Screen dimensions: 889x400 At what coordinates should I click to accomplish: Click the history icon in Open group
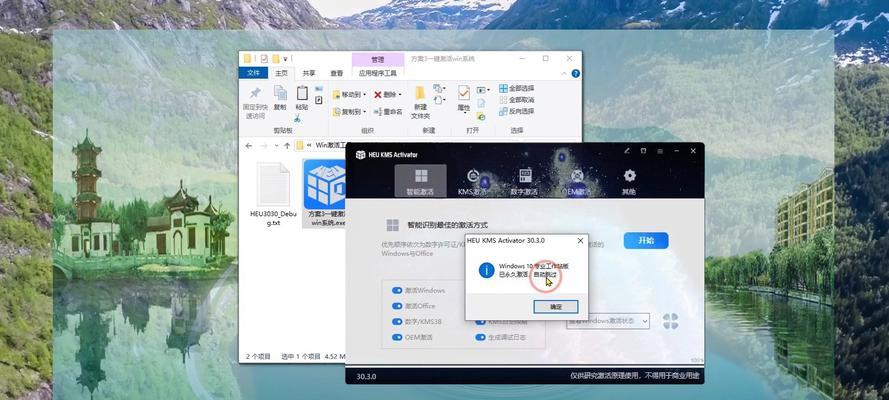[481, 116]
